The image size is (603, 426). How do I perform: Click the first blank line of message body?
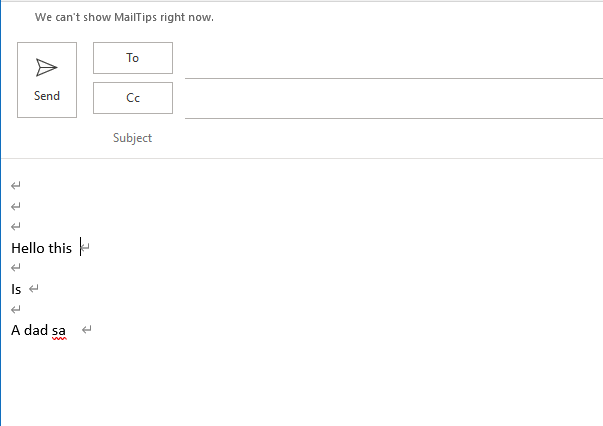pyautogui.click(x=16, y=186)
